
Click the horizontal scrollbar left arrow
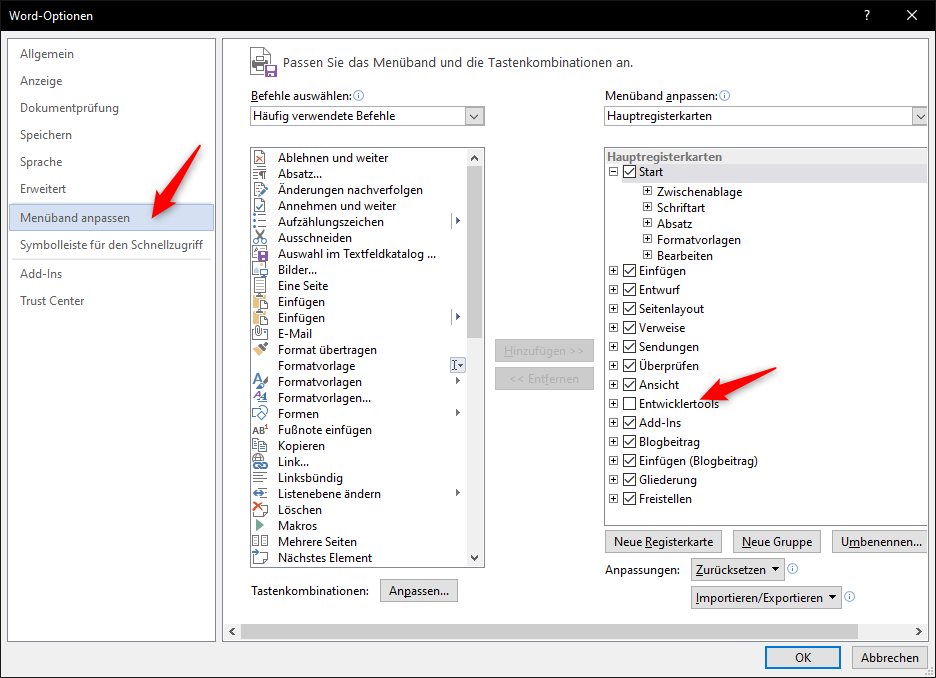click(x=232, y=631)
